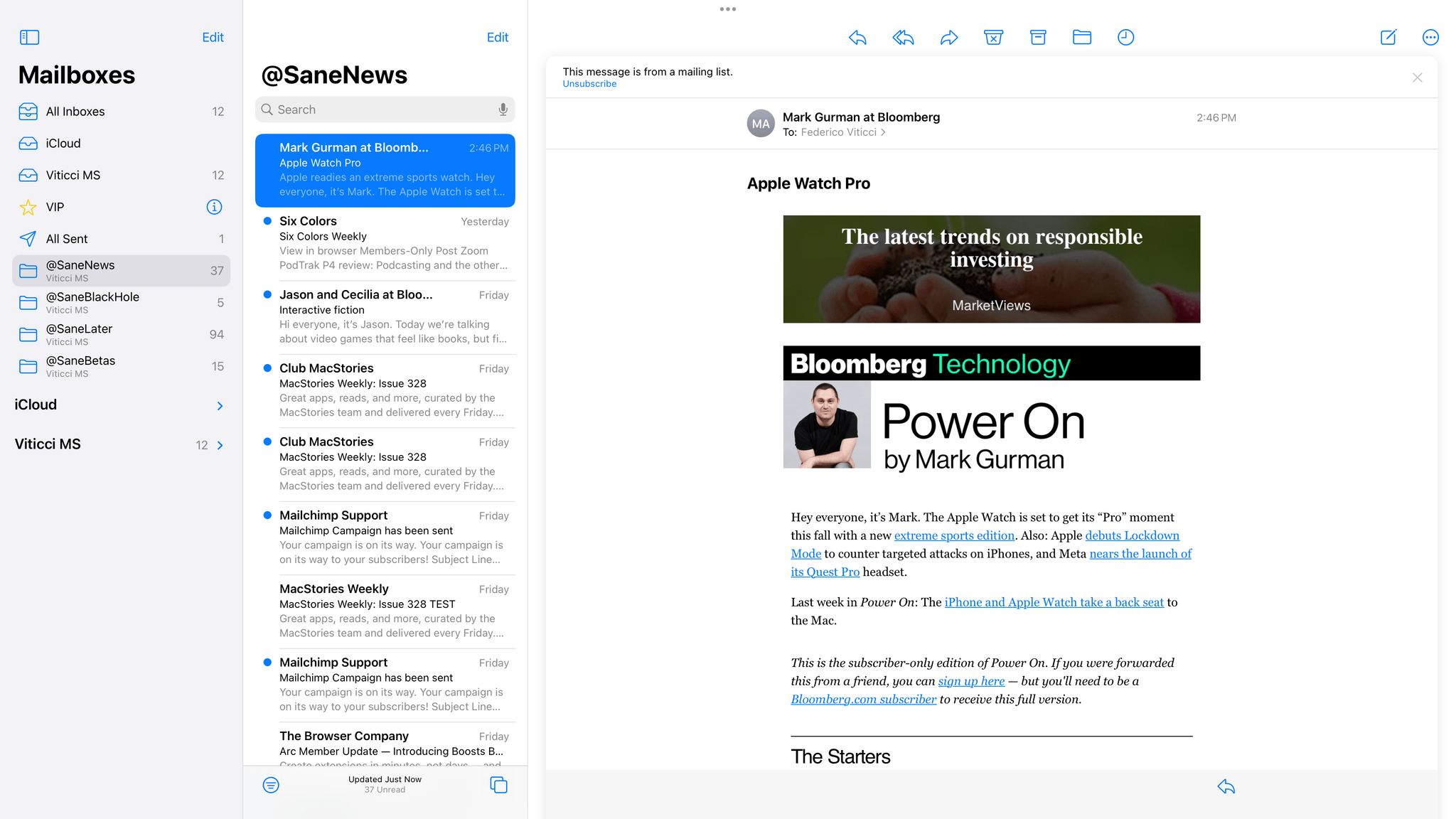The width and height of the screenshot is (1456, 819).
Task: Open the Viticci MS inbox
Action: (121, 175)
